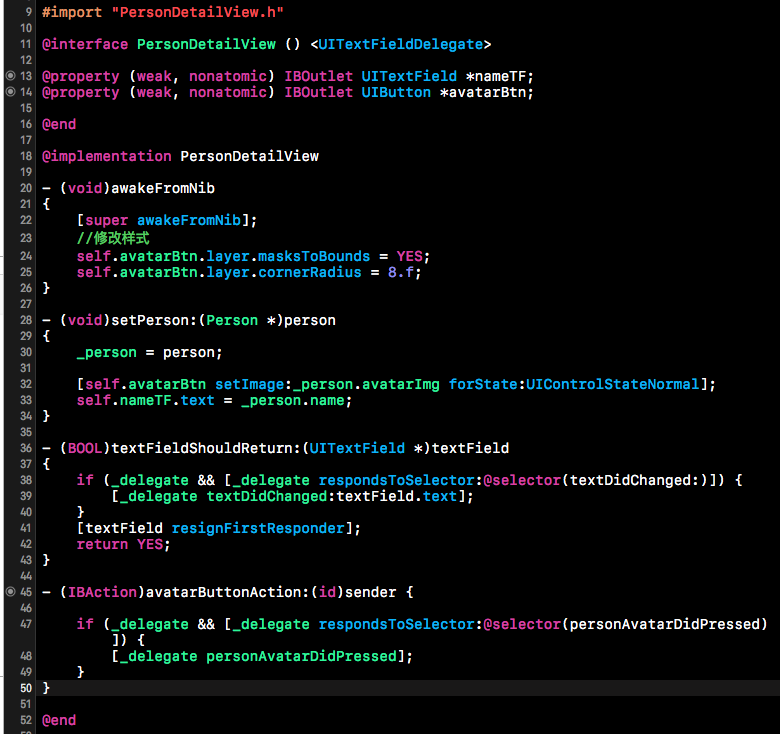Click return YES statement on line 42
780x734 pixels.
123,544
